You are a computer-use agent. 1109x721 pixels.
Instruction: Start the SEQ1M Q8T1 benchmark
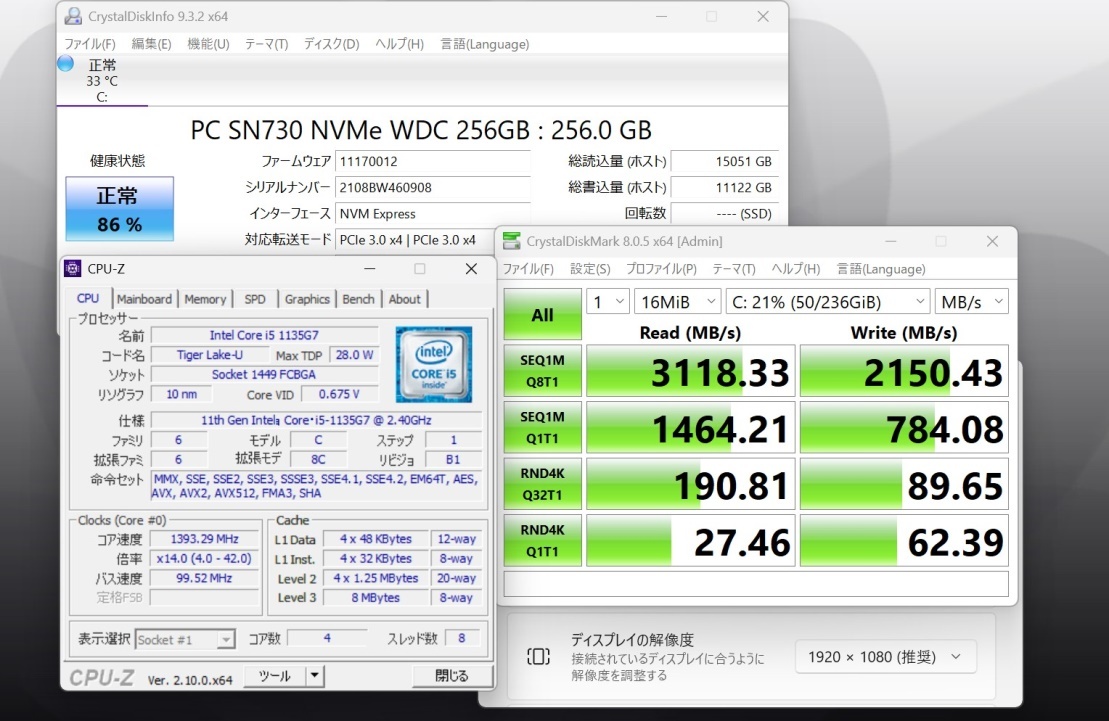(542, 371)
